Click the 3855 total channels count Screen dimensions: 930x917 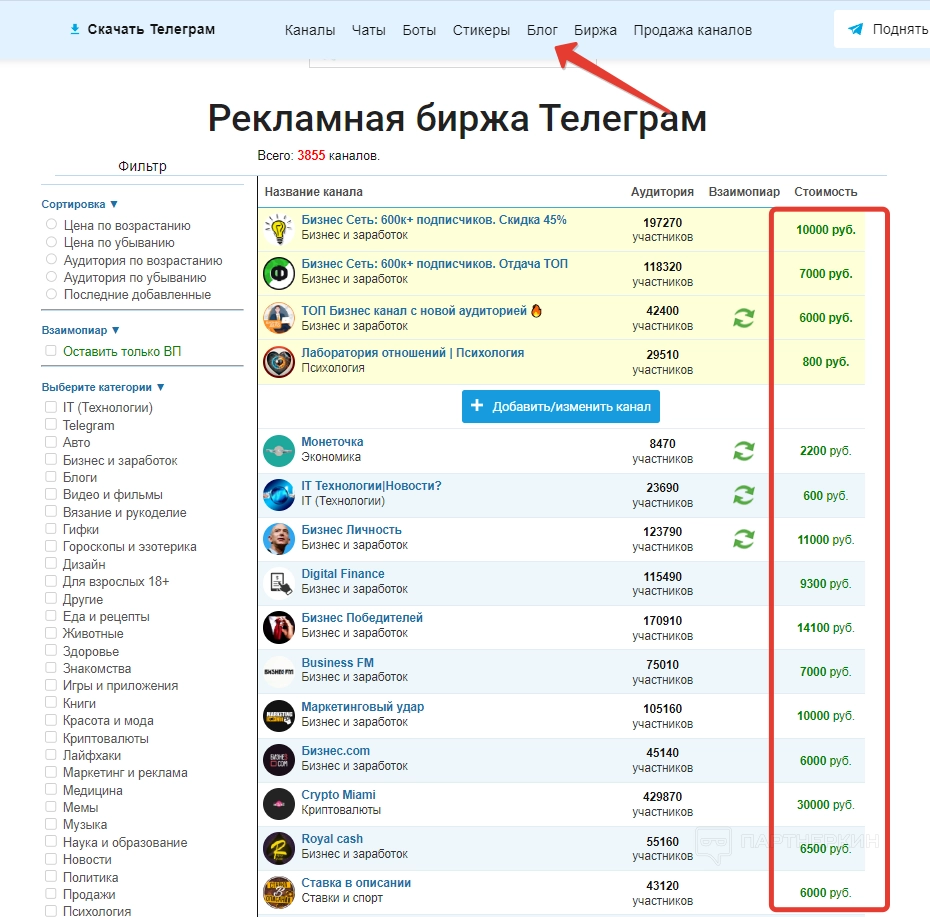point(311,155)
